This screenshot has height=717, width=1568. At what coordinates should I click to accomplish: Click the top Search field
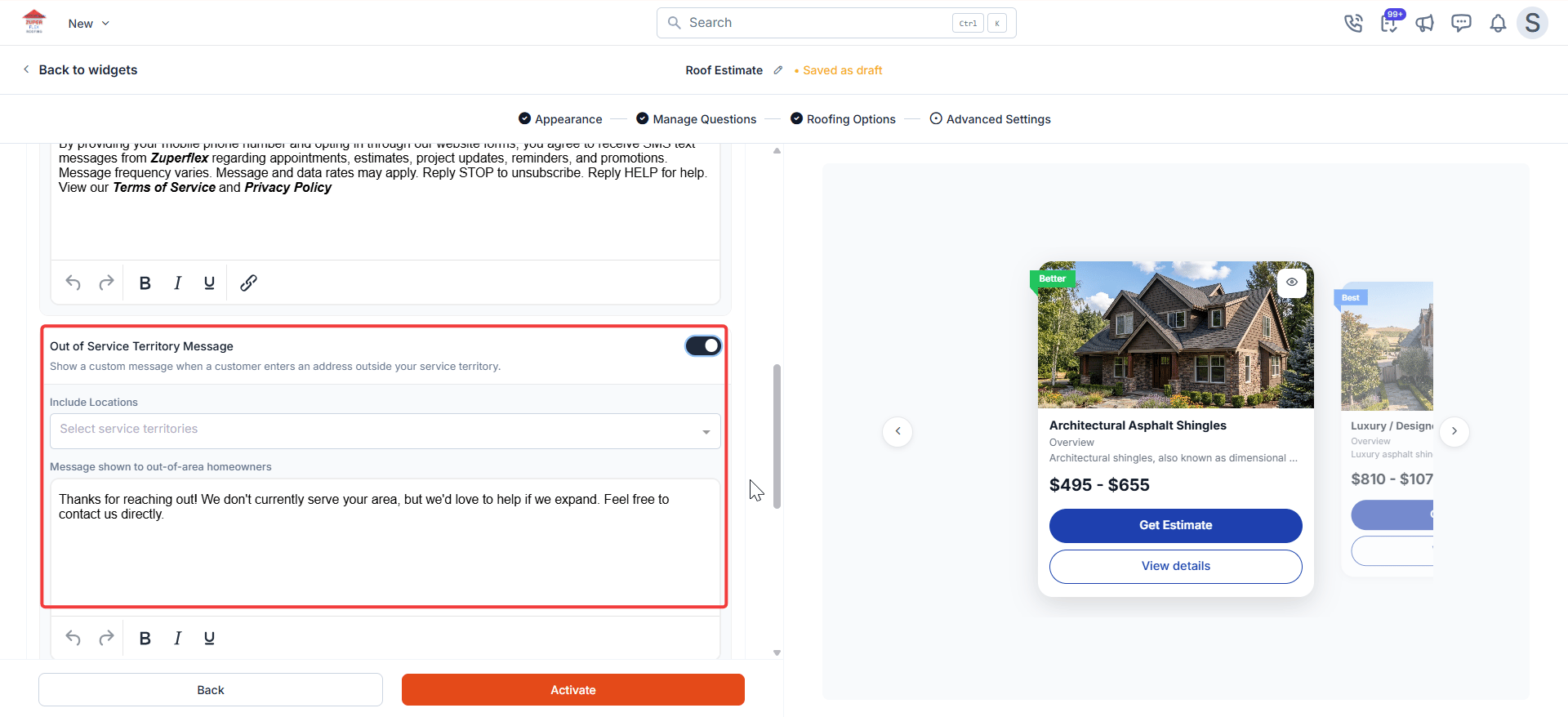pyautogui.click(x=836, y=23)
